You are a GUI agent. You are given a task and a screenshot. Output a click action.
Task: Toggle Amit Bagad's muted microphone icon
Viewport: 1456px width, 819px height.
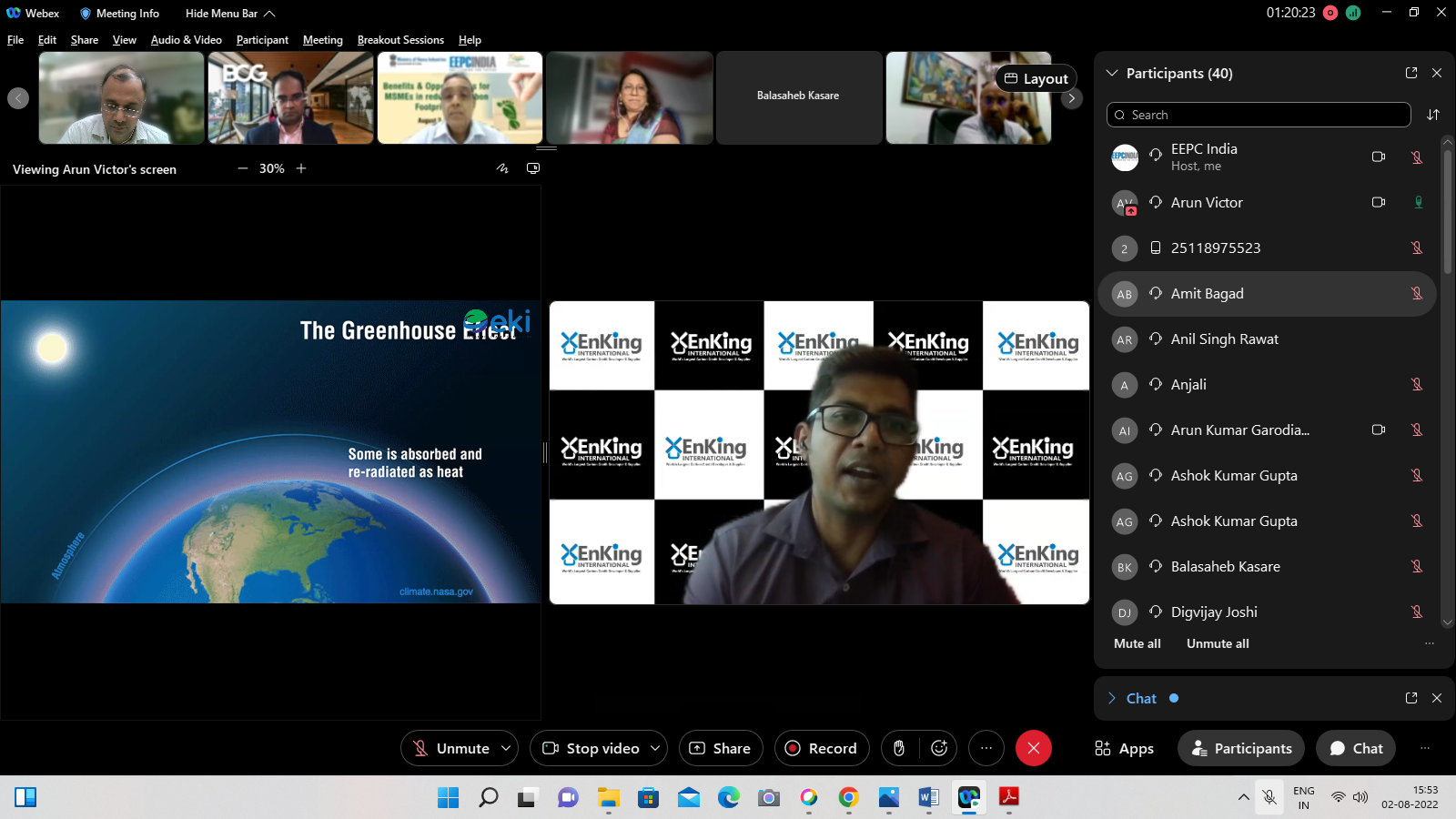[x=1417, y=293]
